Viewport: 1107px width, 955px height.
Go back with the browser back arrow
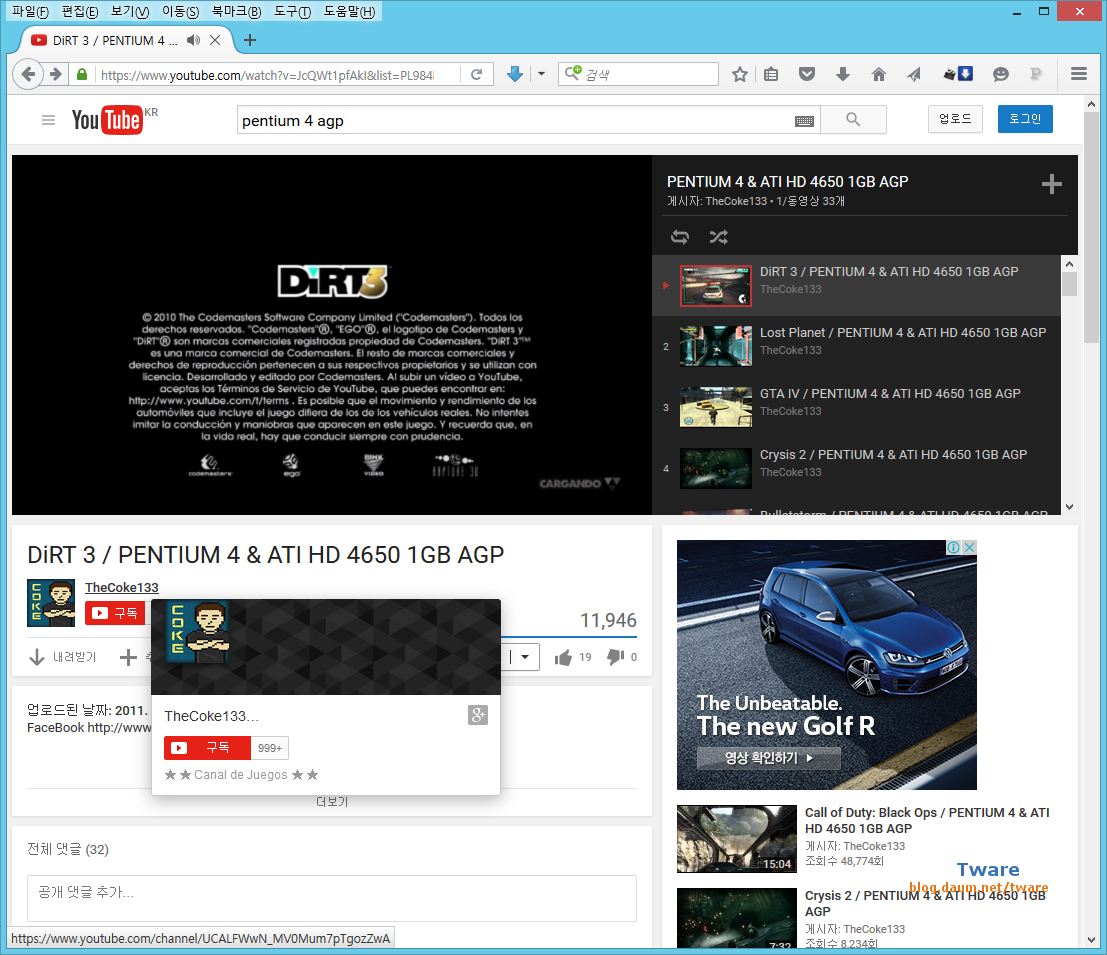(28, 74)
